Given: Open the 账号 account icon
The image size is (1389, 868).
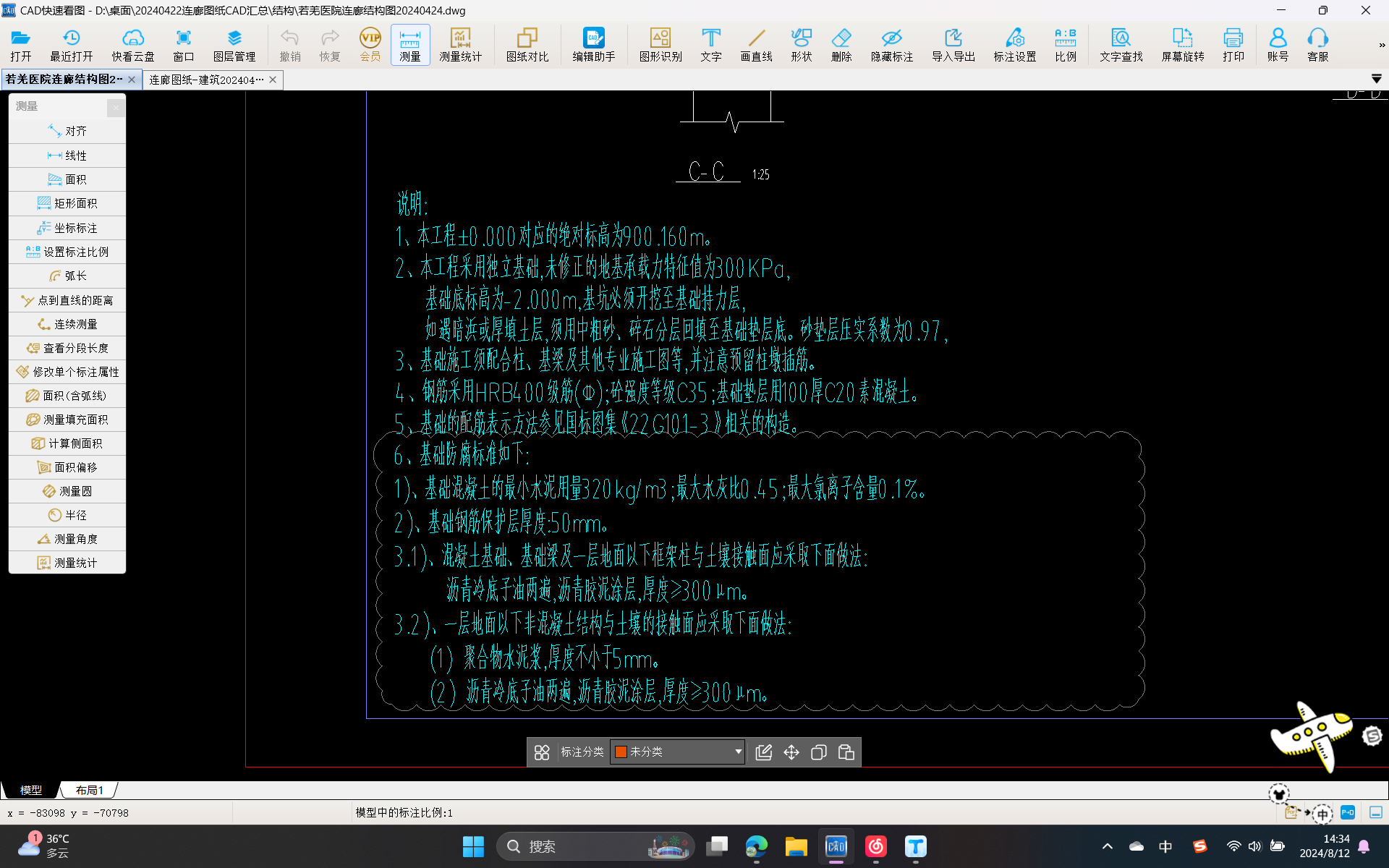Looking at the screenshot, I should pyautogui.click(x=1278, y=45).
